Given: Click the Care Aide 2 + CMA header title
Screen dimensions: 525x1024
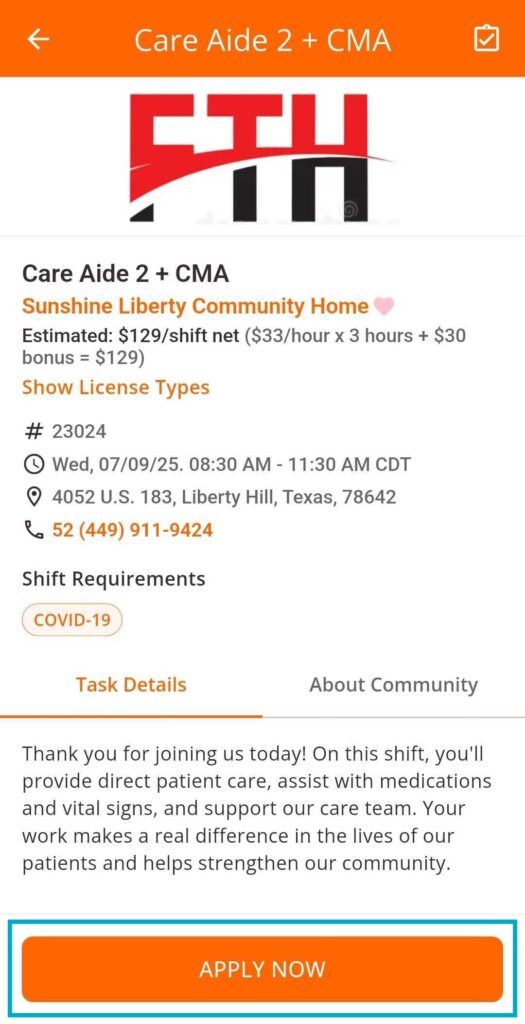Looking at the screenshot, I should click(262, 40).
